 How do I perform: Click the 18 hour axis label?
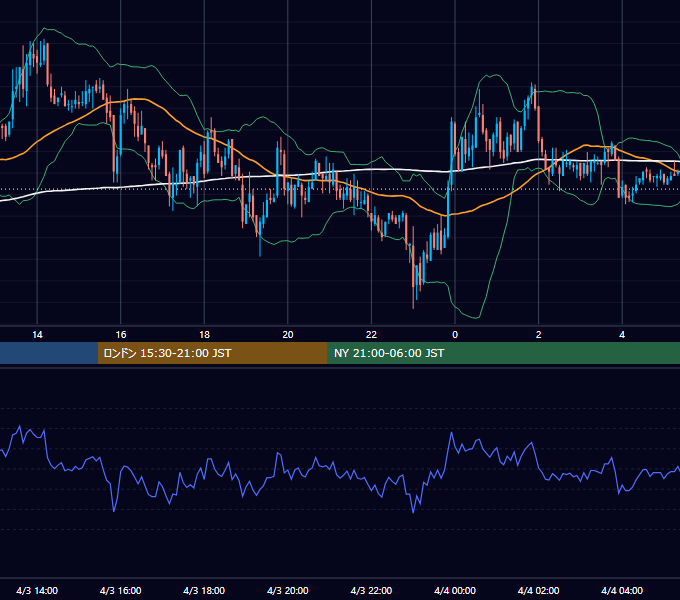coord(204,335)
